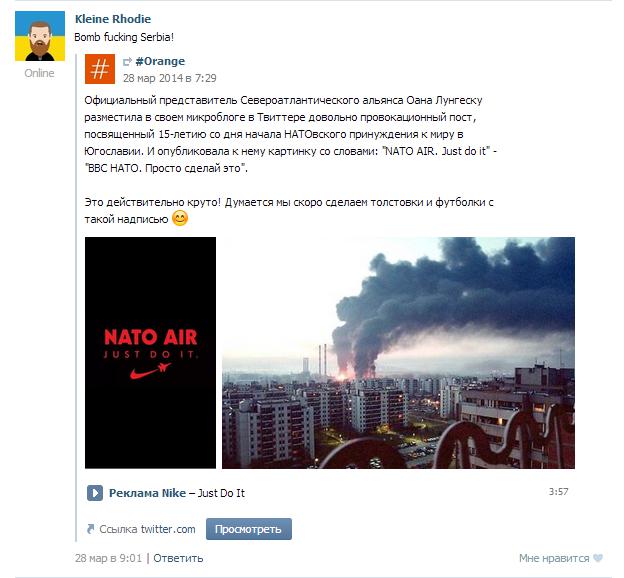View the NATO AIR poster image
Image resolution: width=624 pixels, height=578 pixels.
point(150,353)
